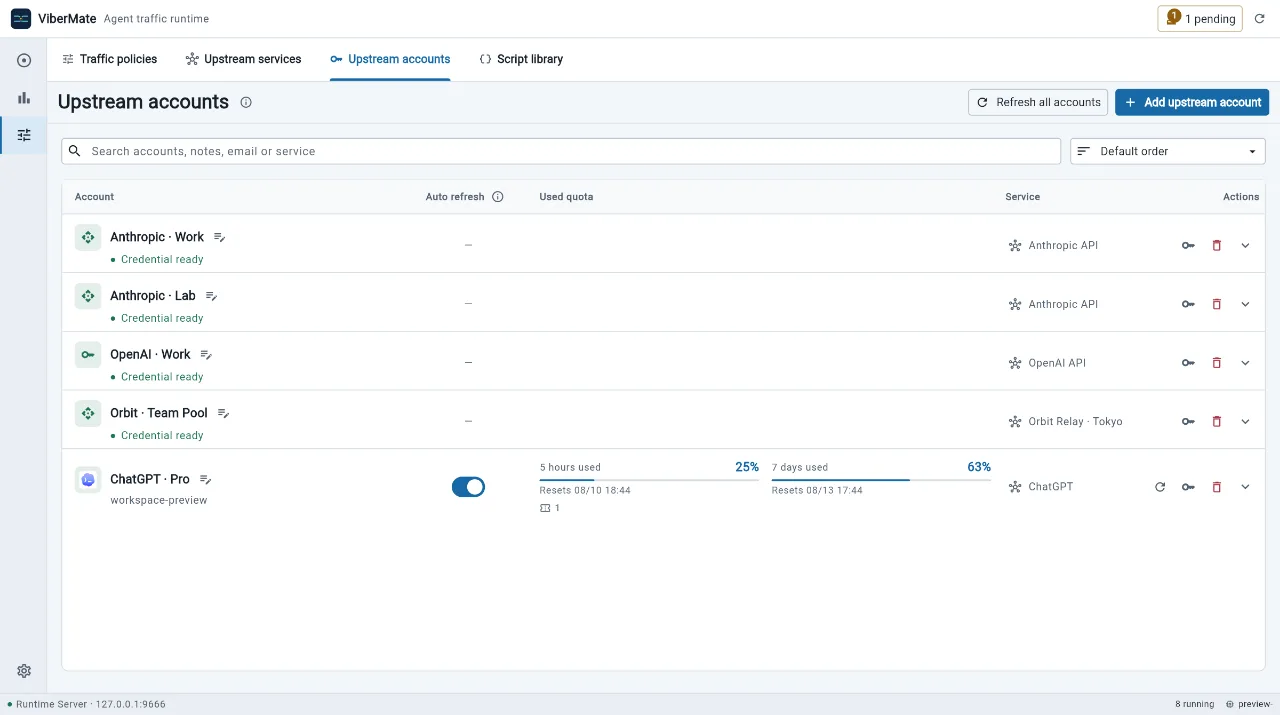The image size is (1280, 715).
Task: Open credential key for Anthropic · Work
Action: point(1188,245)
